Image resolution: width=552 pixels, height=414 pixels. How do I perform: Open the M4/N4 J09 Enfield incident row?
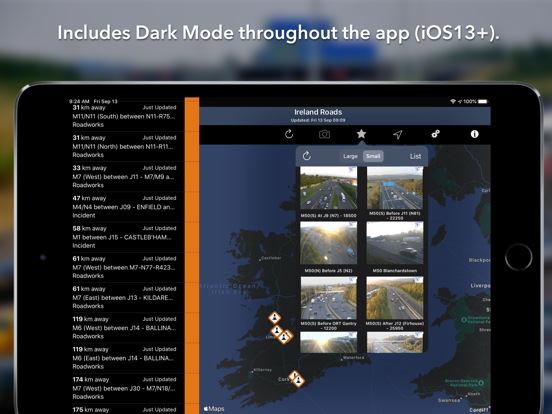click(x=127, y=207)
